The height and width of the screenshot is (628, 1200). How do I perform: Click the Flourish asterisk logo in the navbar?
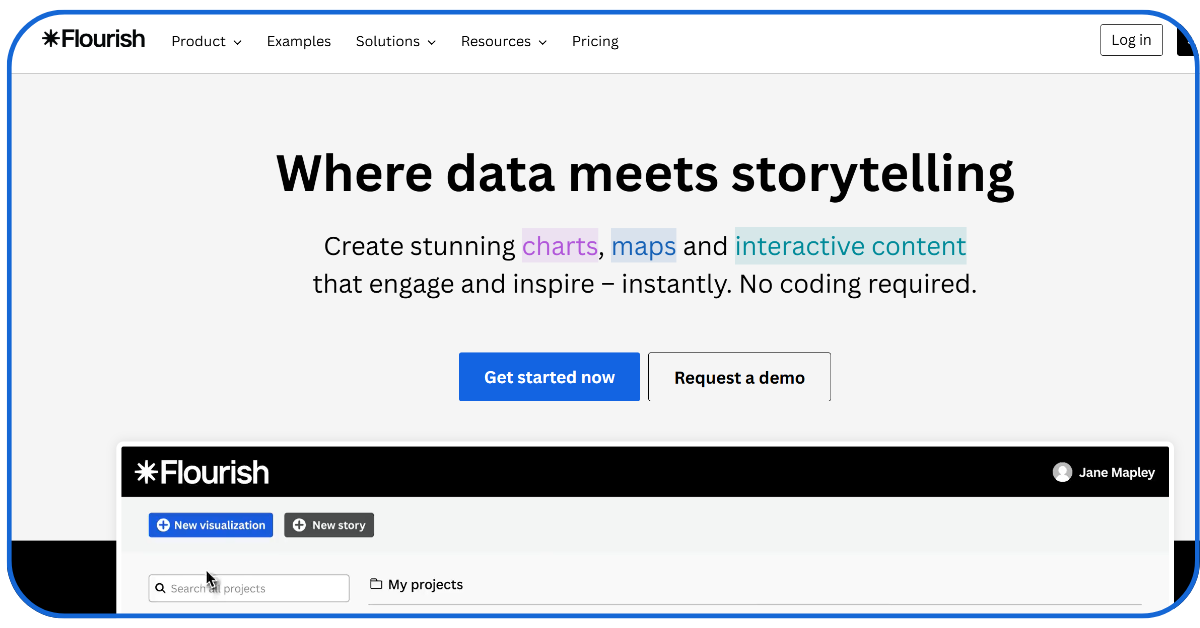tap(50, 38)
